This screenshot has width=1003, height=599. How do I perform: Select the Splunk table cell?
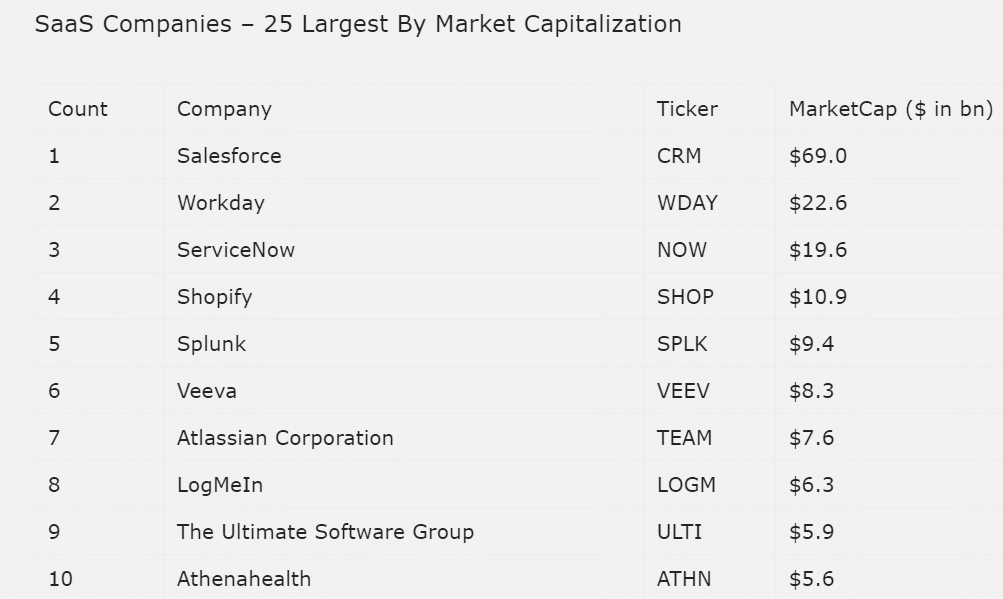coord(211,344)
